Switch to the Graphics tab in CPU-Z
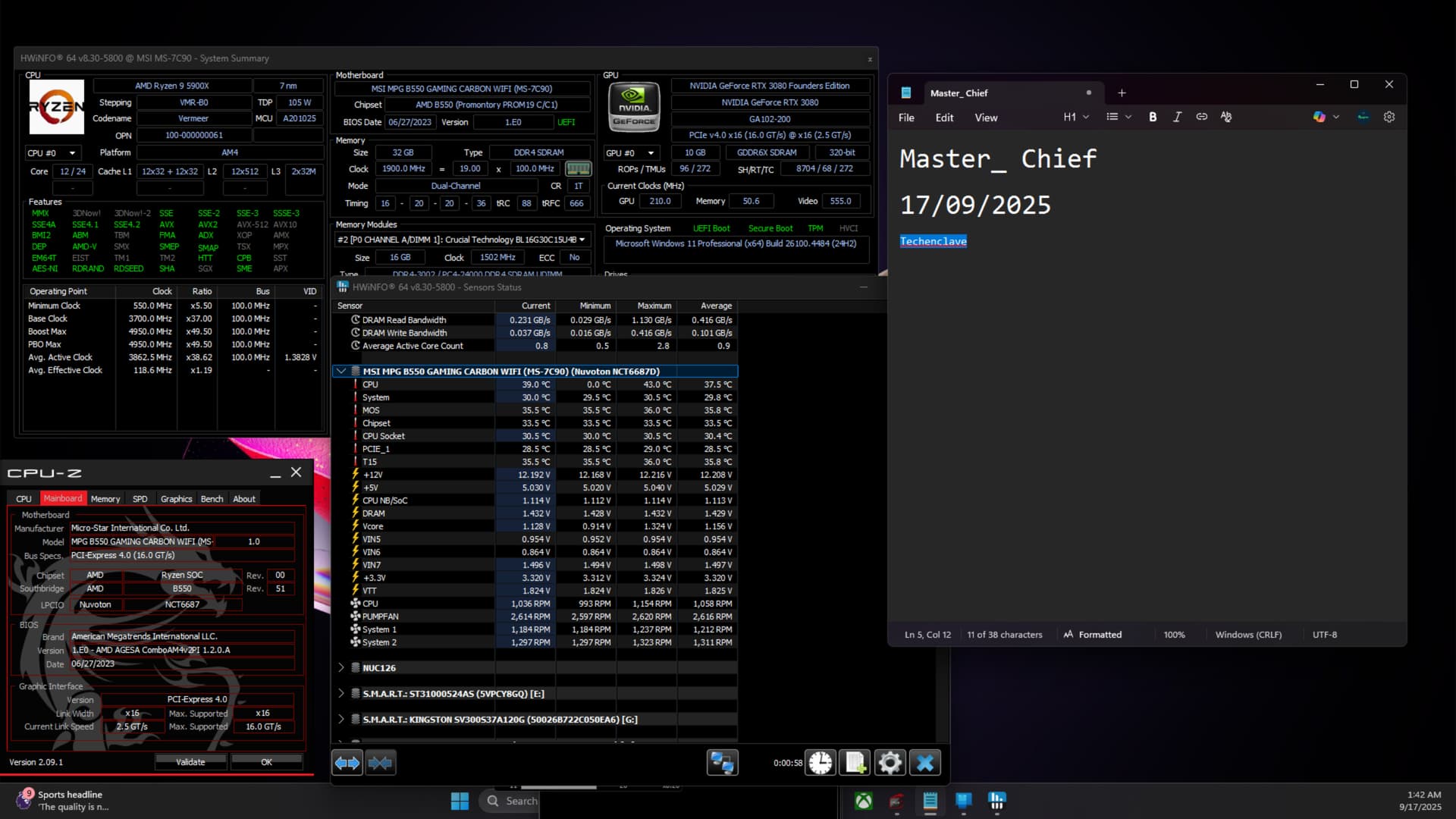The height and width of the screenshot is (819, 1456). (176, 499)
